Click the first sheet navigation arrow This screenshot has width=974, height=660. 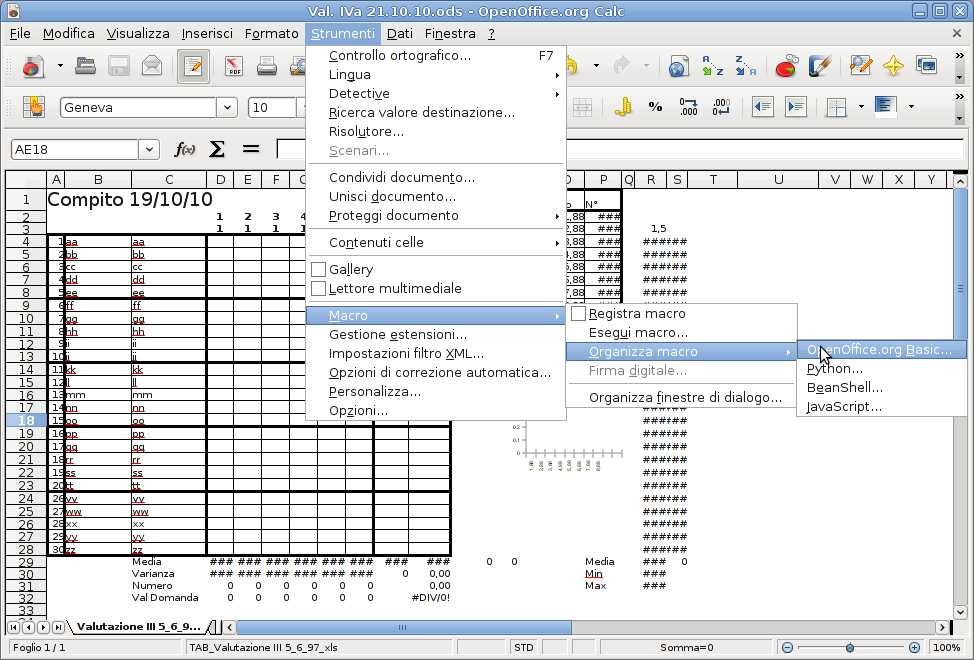click(x=13, y=627)
